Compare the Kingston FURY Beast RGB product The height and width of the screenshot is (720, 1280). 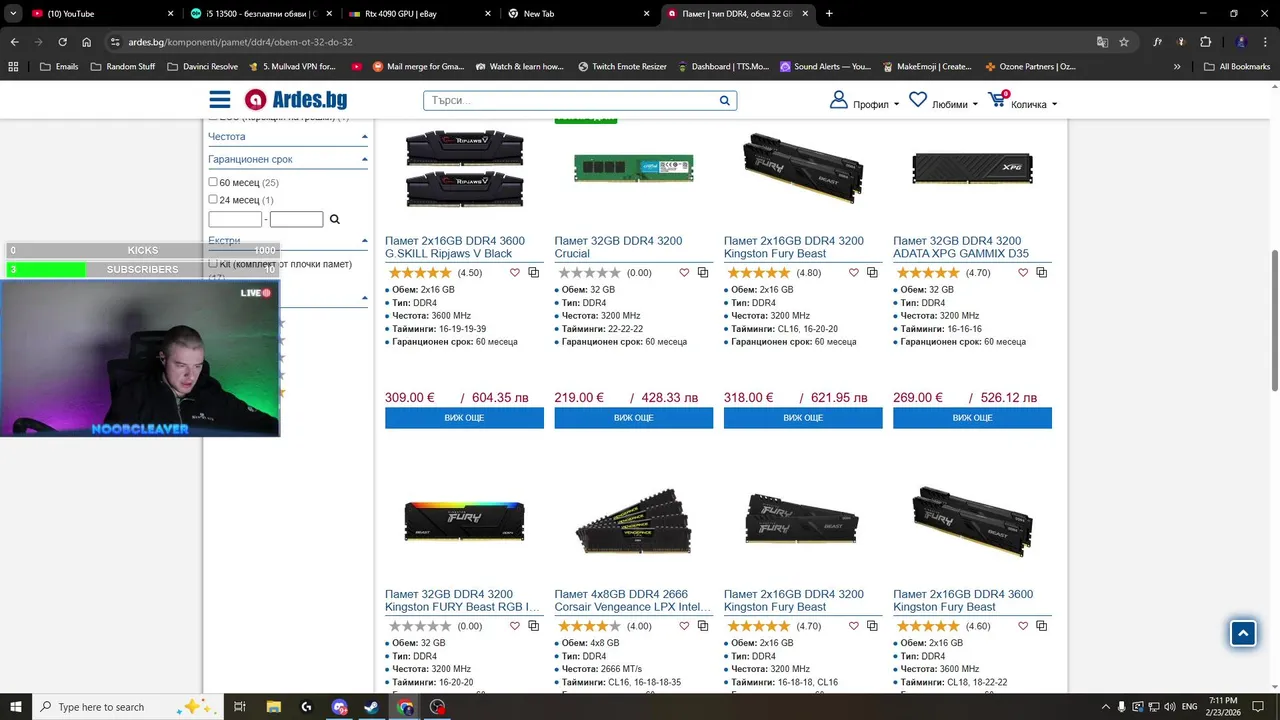click(533, 626)
